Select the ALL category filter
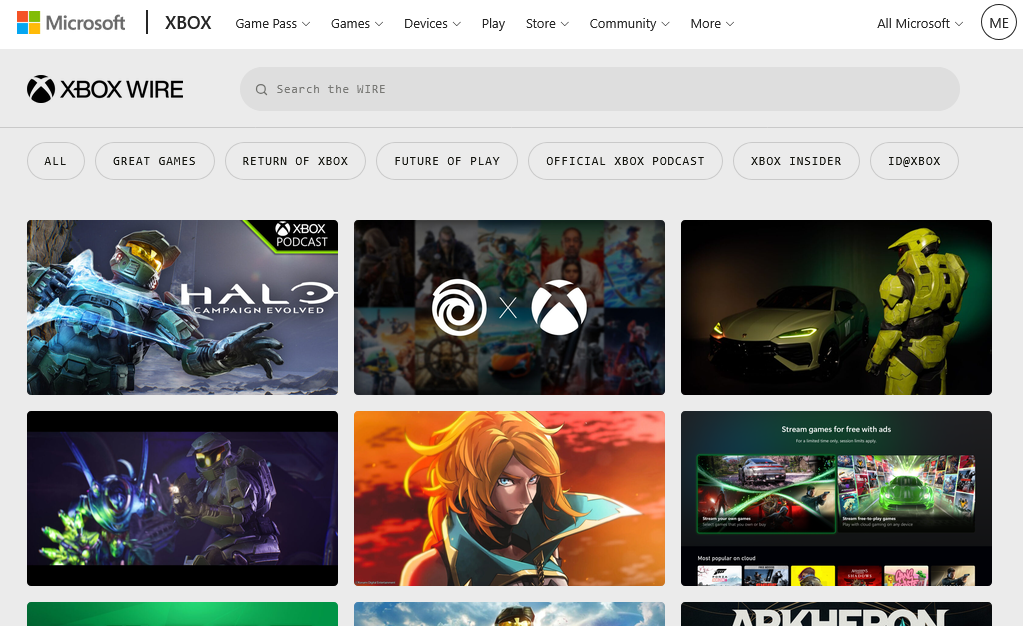 (55, 161)
